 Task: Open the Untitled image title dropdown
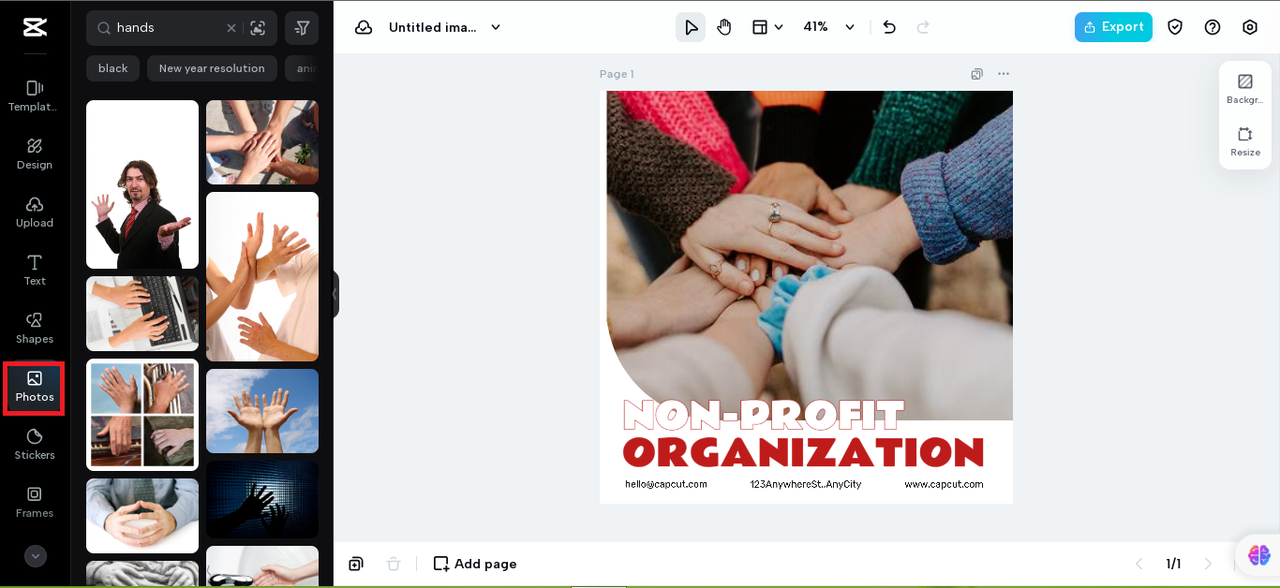tap(445, 27)
